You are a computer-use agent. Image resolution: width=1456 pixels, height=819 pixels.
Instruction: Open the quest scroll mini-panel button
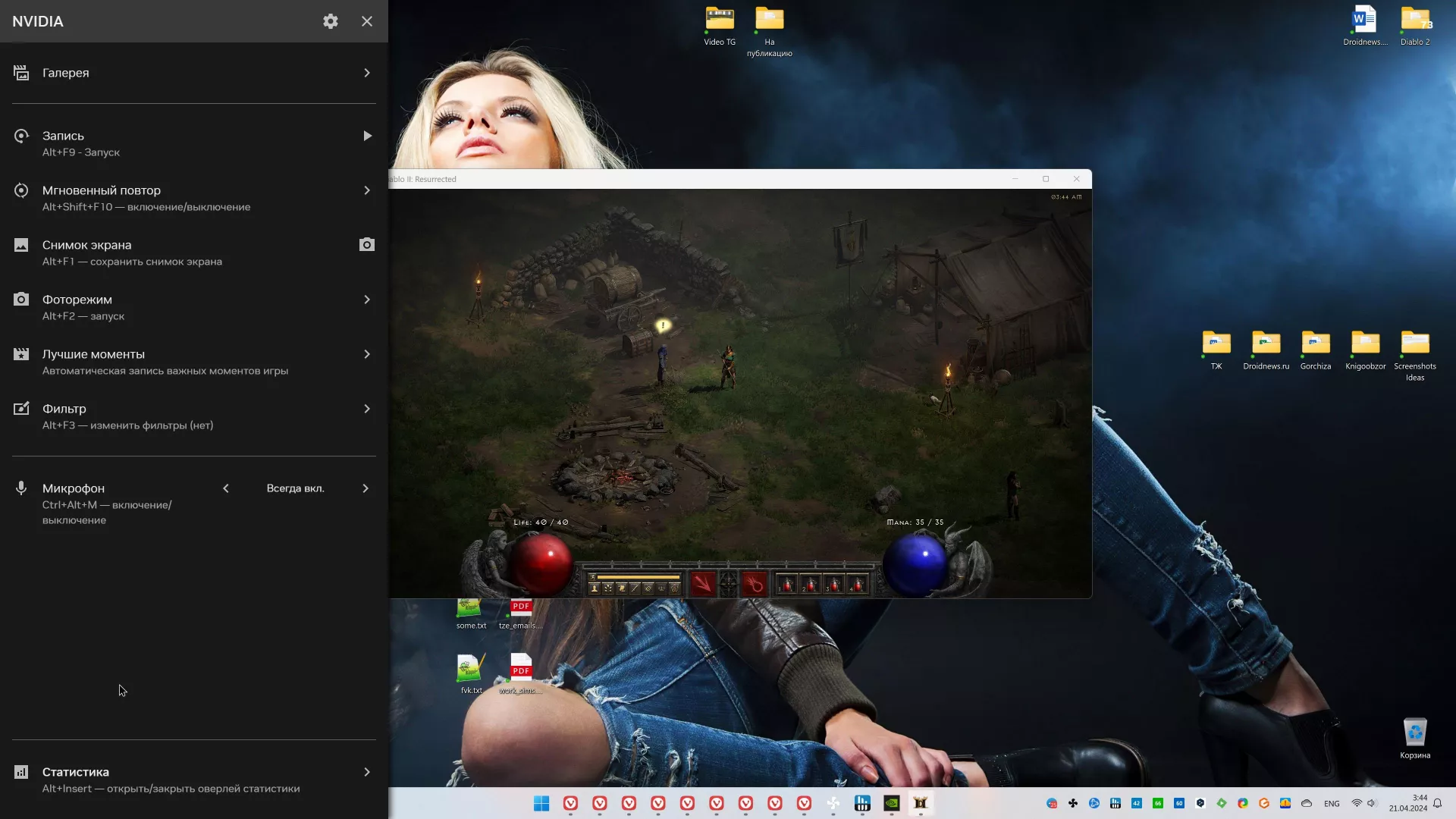click(x=622, y=588)
